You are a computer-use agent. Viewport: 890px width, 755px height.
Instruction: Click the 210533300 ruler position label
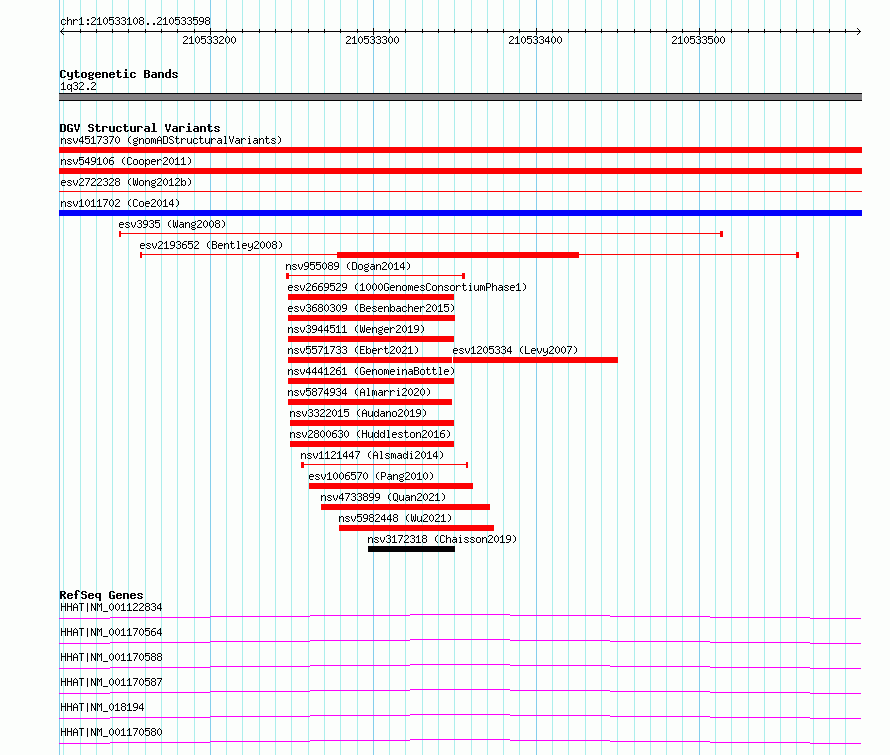point(372,40)
